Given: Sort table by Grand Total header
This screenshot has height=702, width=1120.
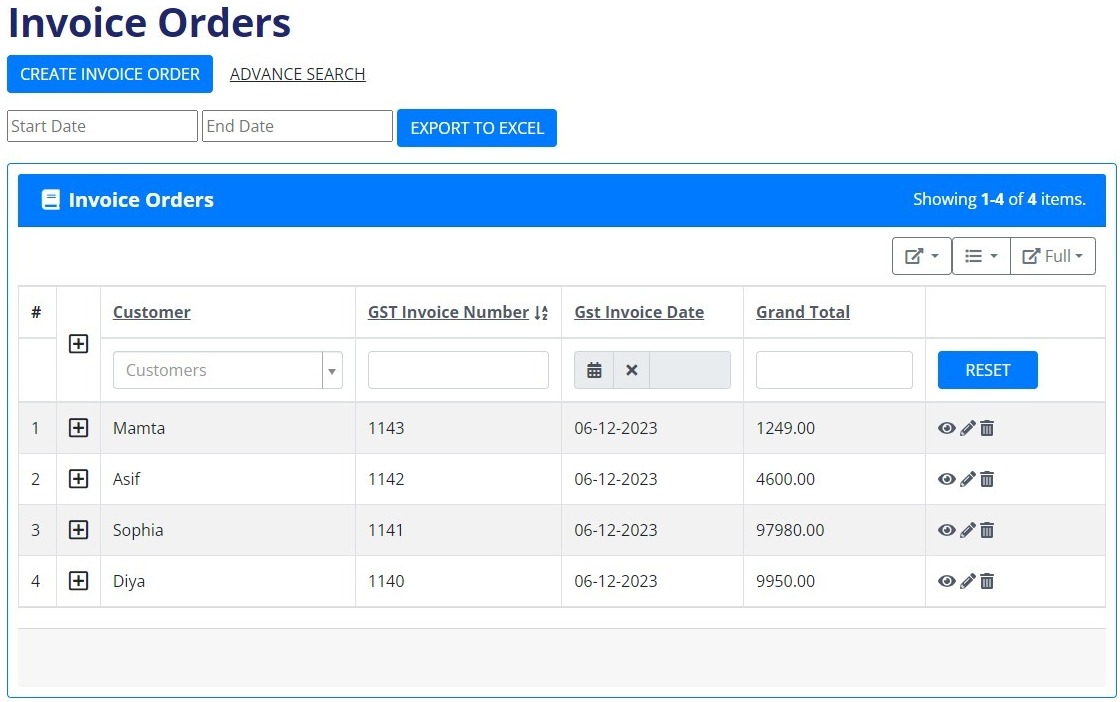Looking at the screenshot, I should pos(802,312).
